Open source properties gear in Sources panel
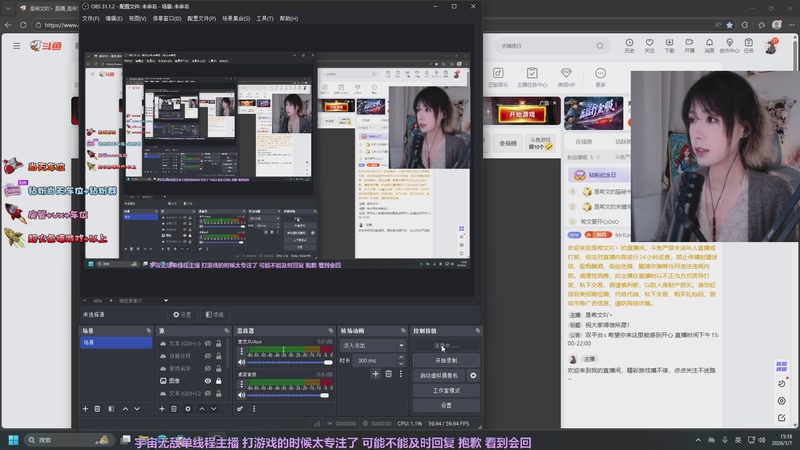Image resolution: width=800 pixels, height=450 pixels. click(188, 409)
